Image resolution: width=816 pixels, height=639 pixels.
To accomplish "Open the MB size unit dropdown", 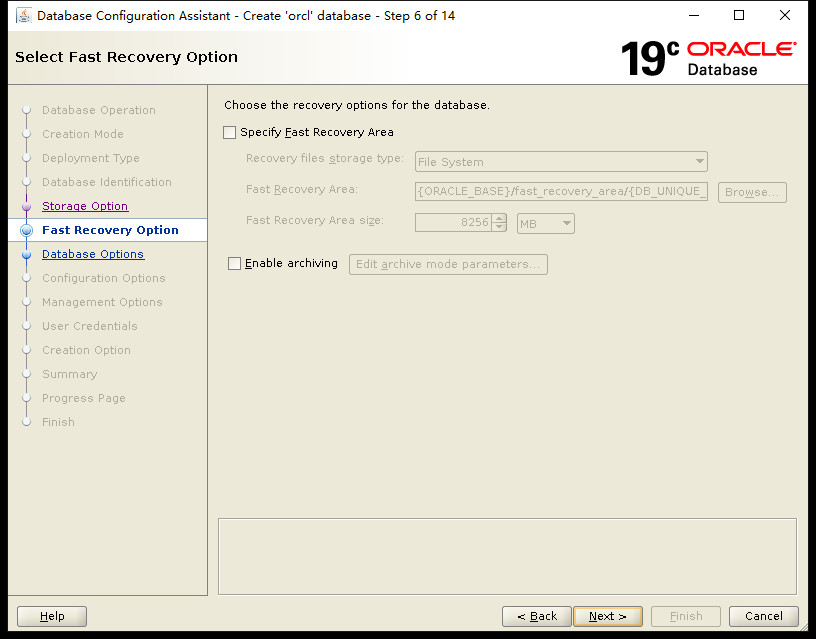I will 545,224.
